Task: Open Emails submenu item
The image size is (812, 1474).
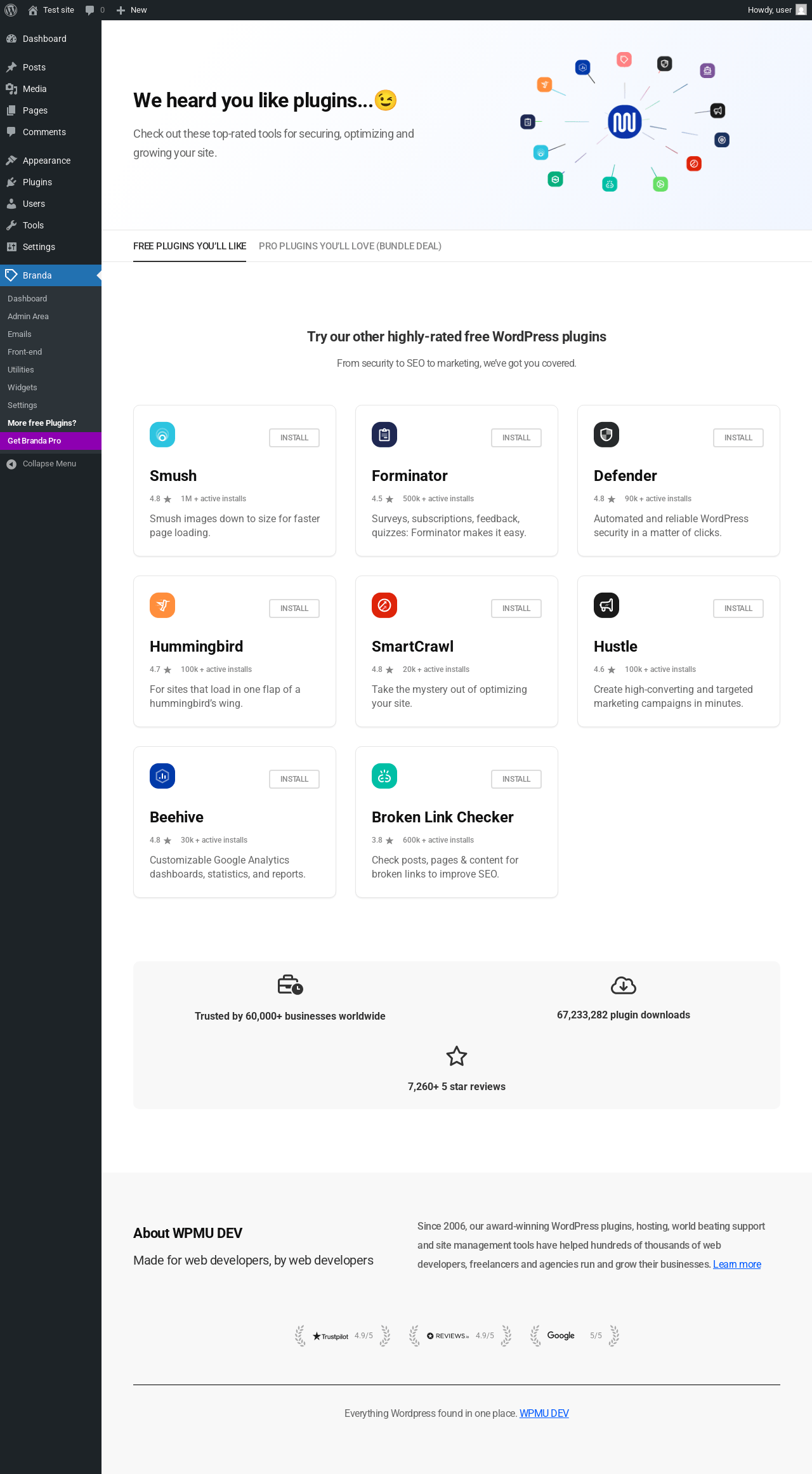Action: pyautogui.click(x=51, y=334)
